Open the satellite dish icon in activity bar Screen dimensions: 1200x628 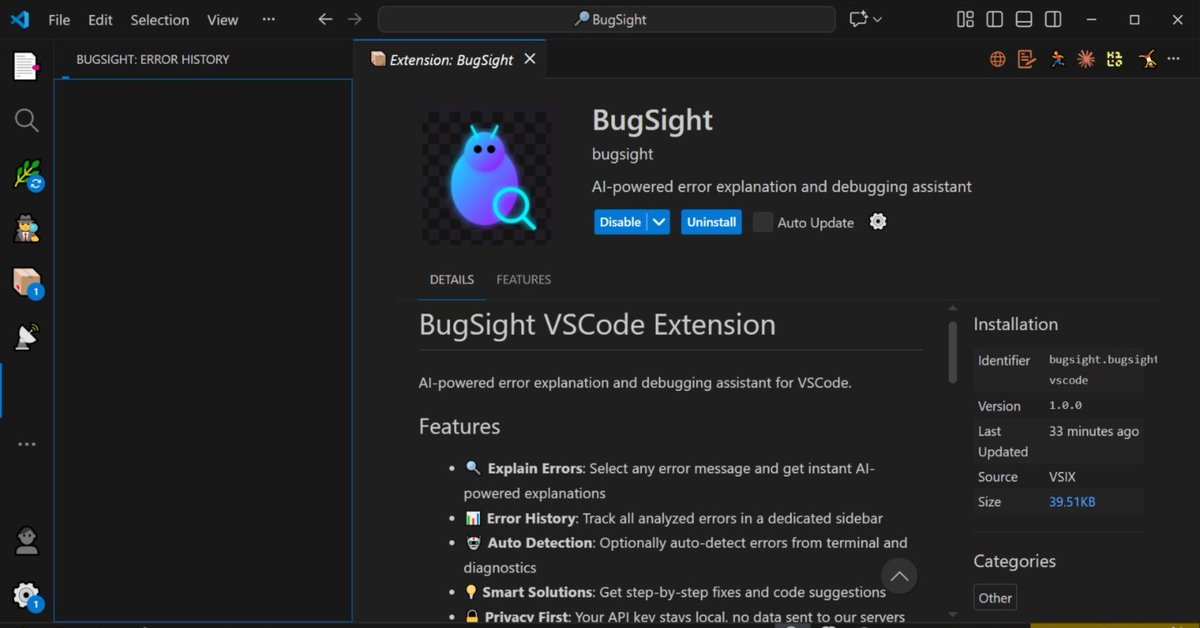(26, 337)
